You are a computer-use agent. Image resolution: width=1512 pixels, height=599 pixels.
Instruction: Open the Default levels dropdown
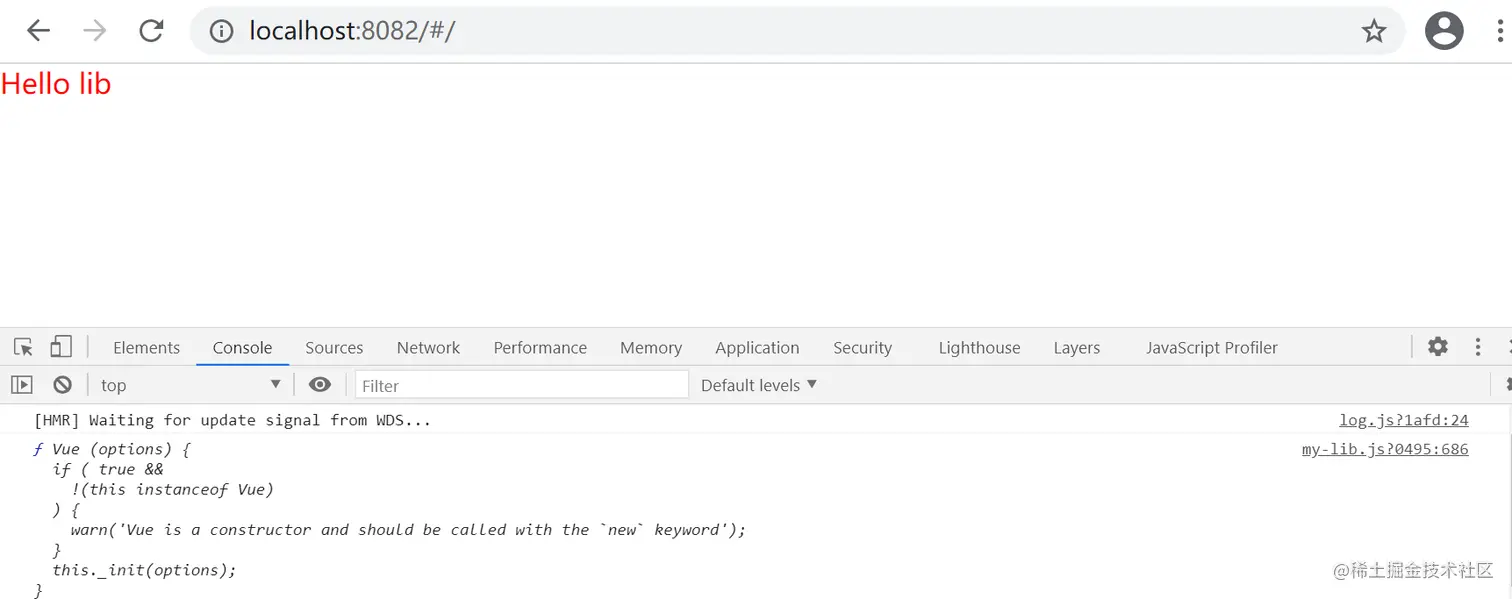[x=759, y=385]
